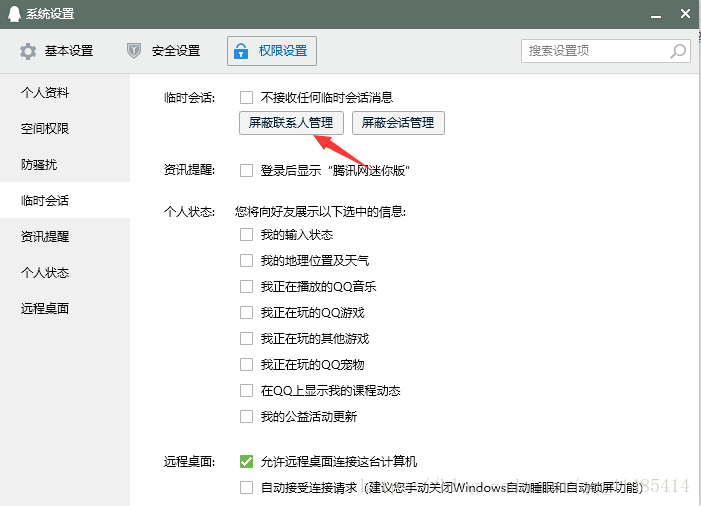Image resolution: width=701 pixels, height=506 pixels.
Task: Tick 我的公益活动更新 checkbox
Action: [246, 416]
